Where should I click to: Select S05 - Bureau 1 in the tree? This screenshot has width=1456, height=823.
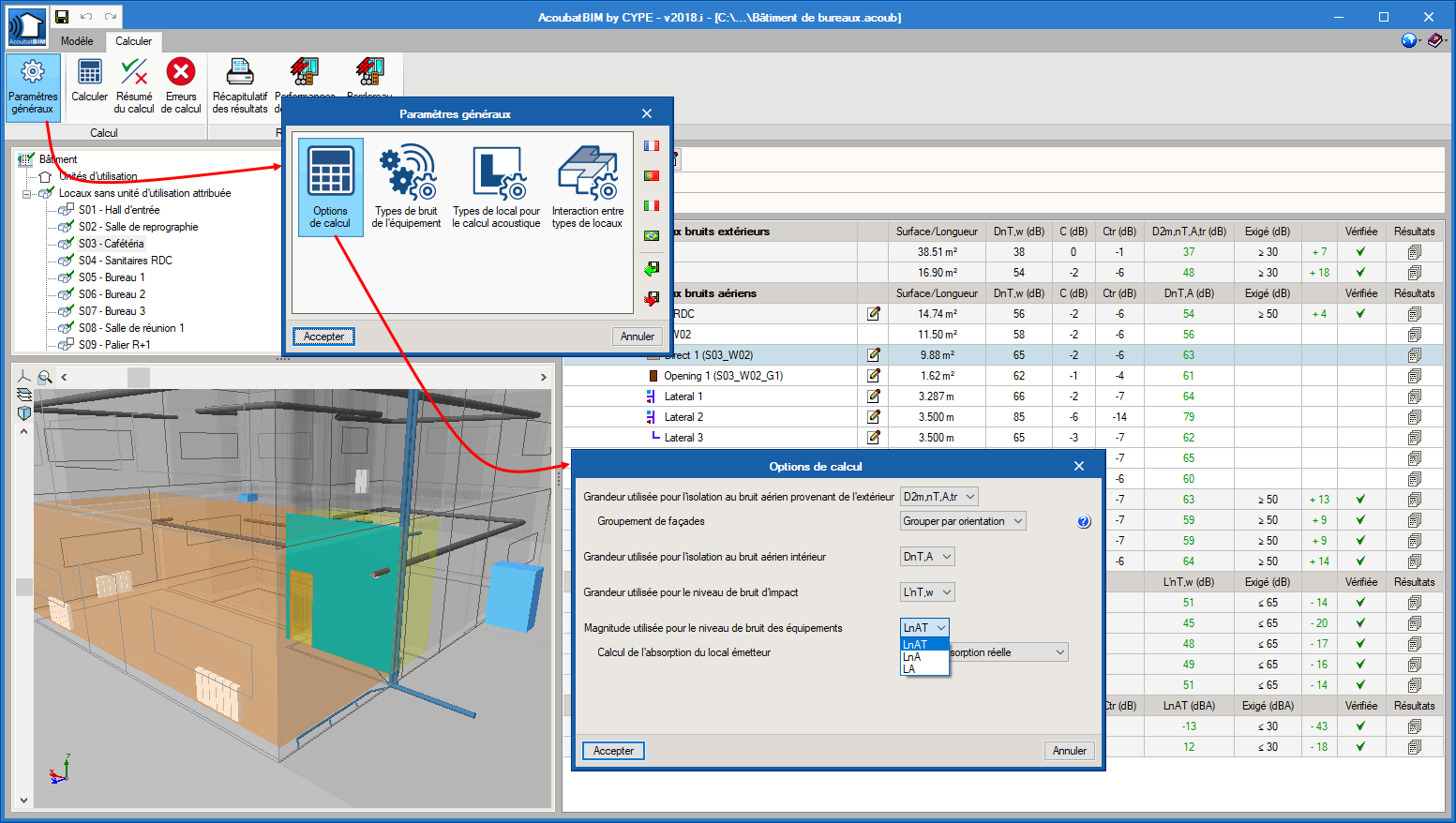(x=112, y=277)
